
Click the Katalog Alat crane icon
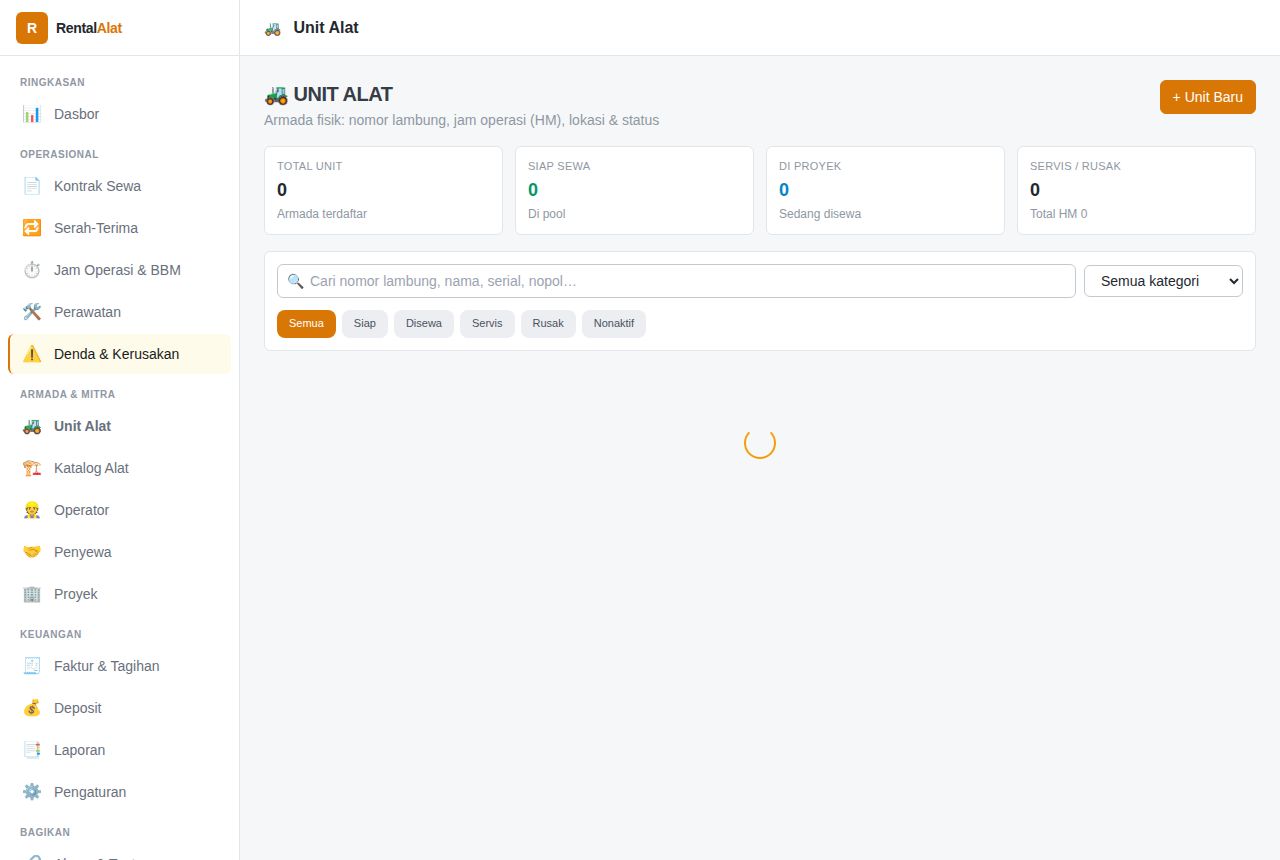[x=32, y=468]
